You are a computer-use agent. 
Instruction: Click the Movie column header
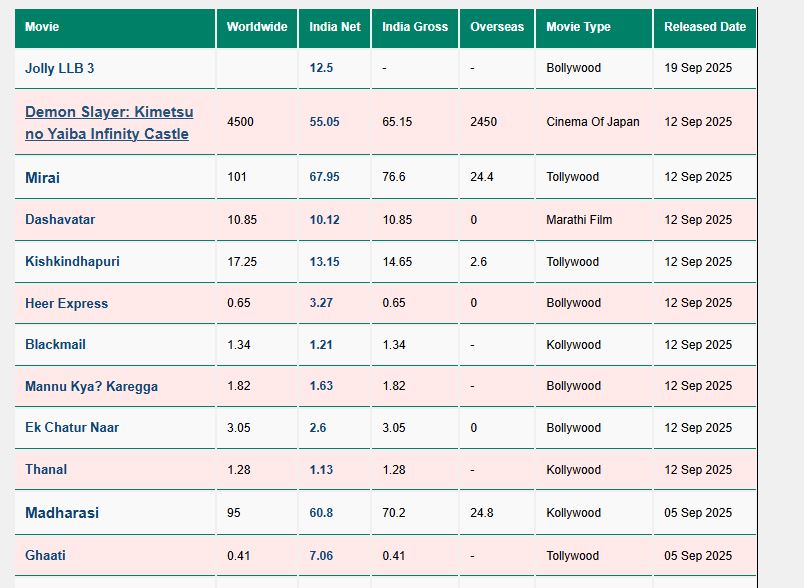click(x=115, y=28)
